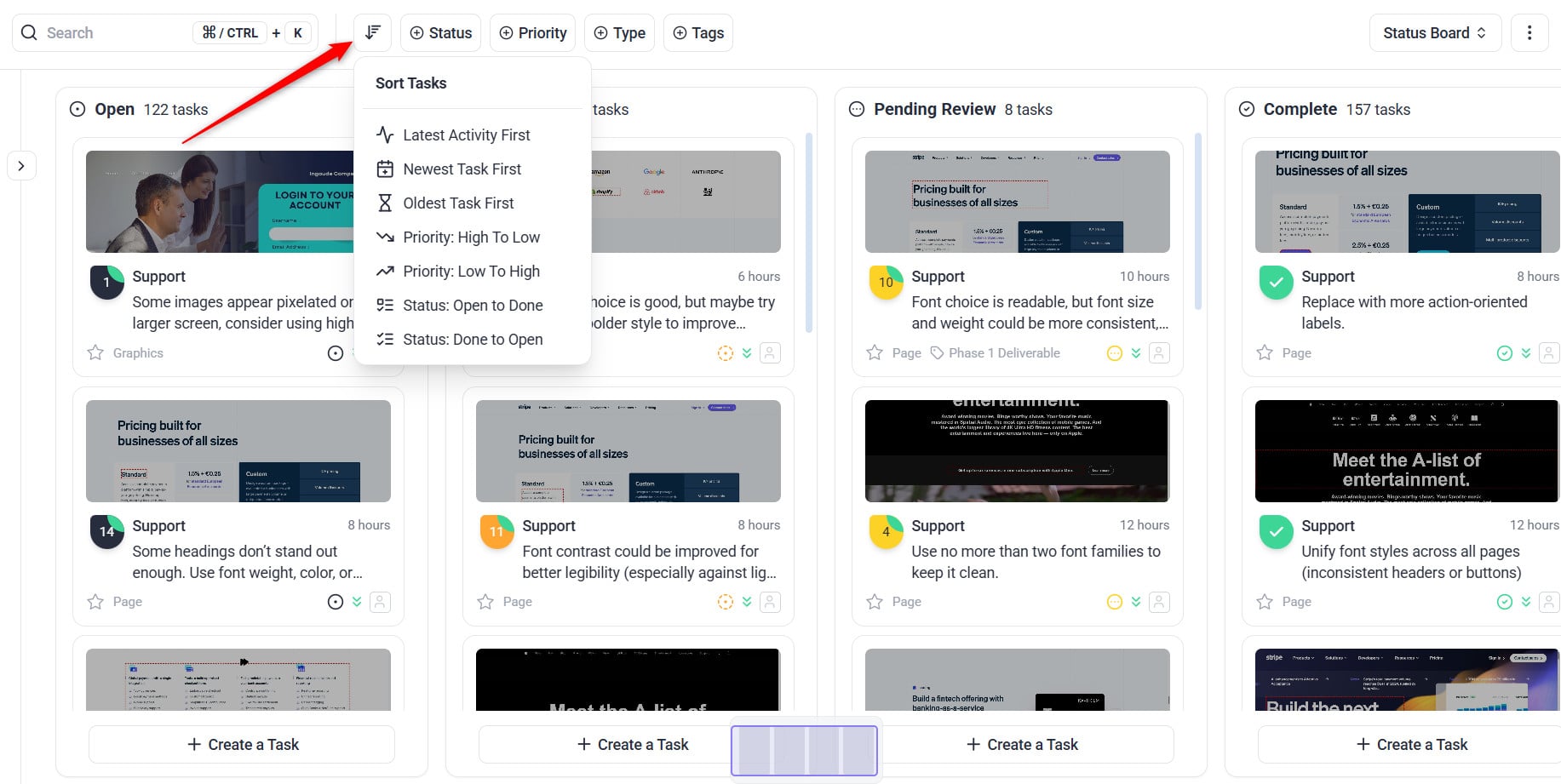The image size is (1561, 784).
Task: Select 'Newest Task First' sort option
Action: 462,169
